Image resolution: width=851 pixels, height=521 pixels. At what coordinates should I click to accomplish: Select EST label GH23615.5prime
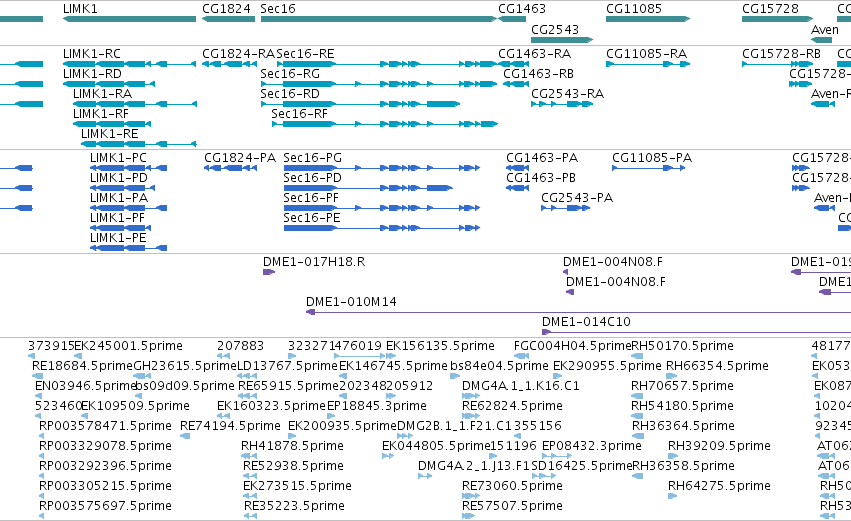coord(185,366)
